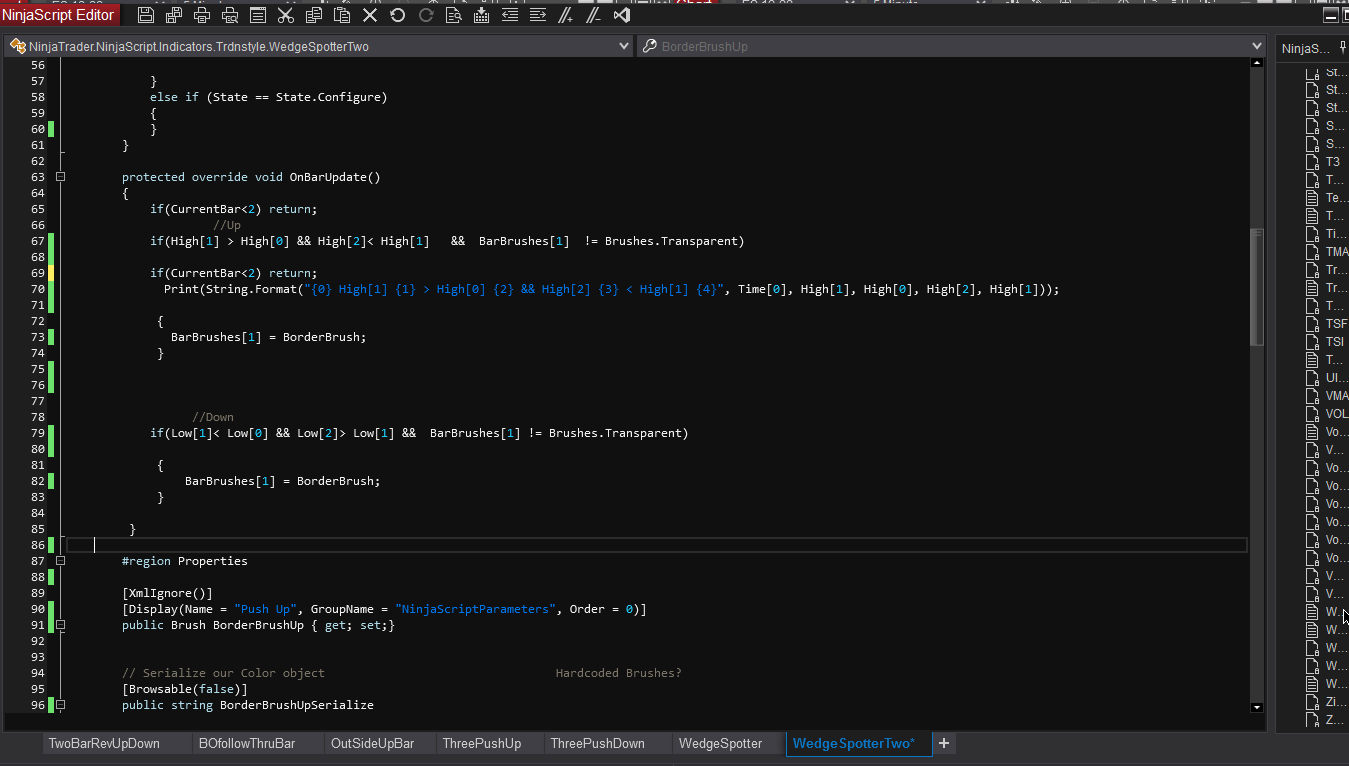Click the Paste clipboard icon

(341, 15)
